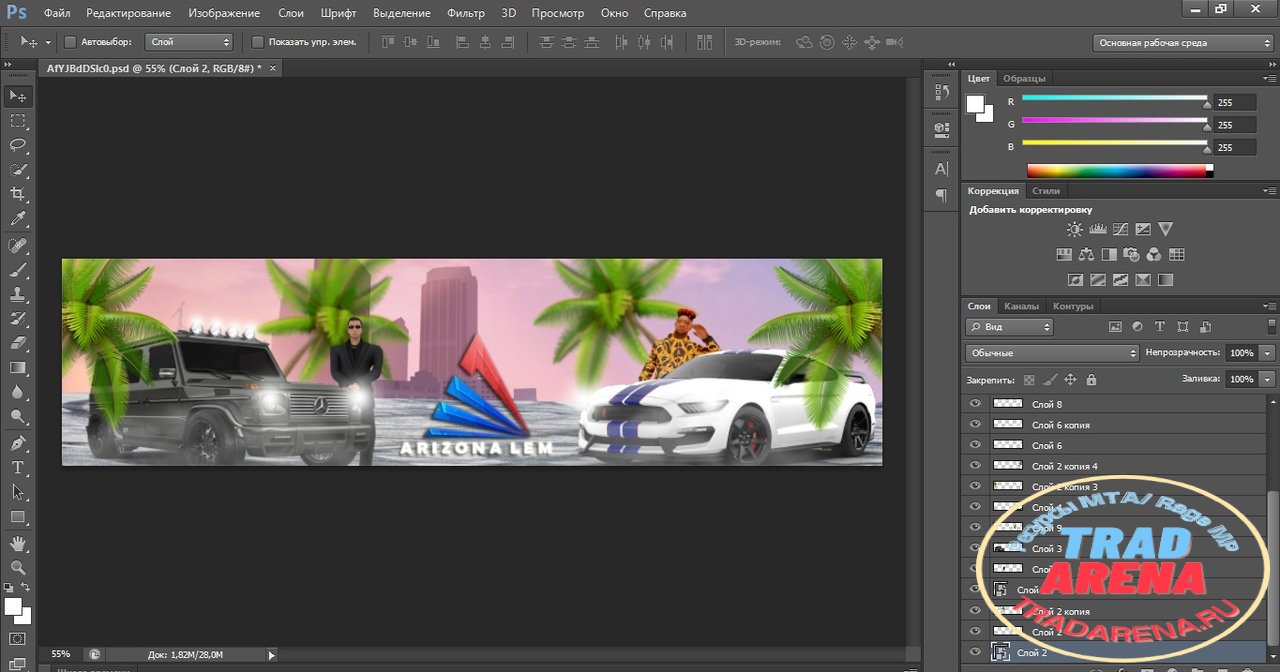The image size is (1280, 672).
Task: Expand the Непрозрачность opacity dropdown arrow
Action: click(1268, 353)
